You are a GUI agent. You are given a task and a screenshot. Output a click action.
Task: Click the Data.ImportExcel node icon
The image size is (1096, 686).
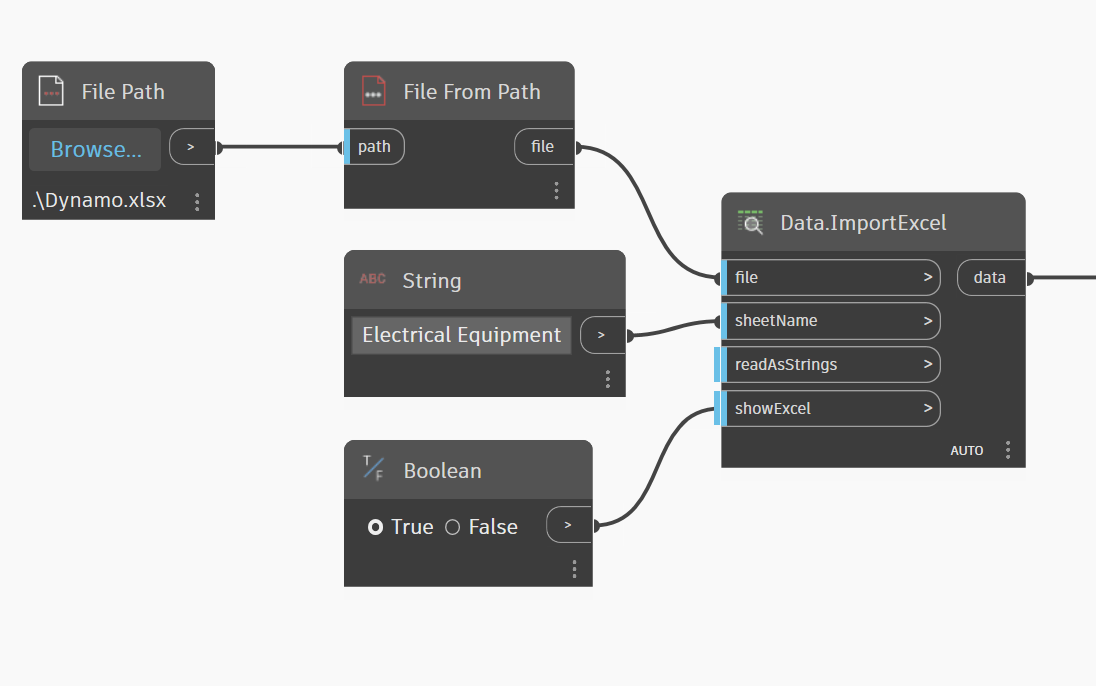click(x=751, y=222)
